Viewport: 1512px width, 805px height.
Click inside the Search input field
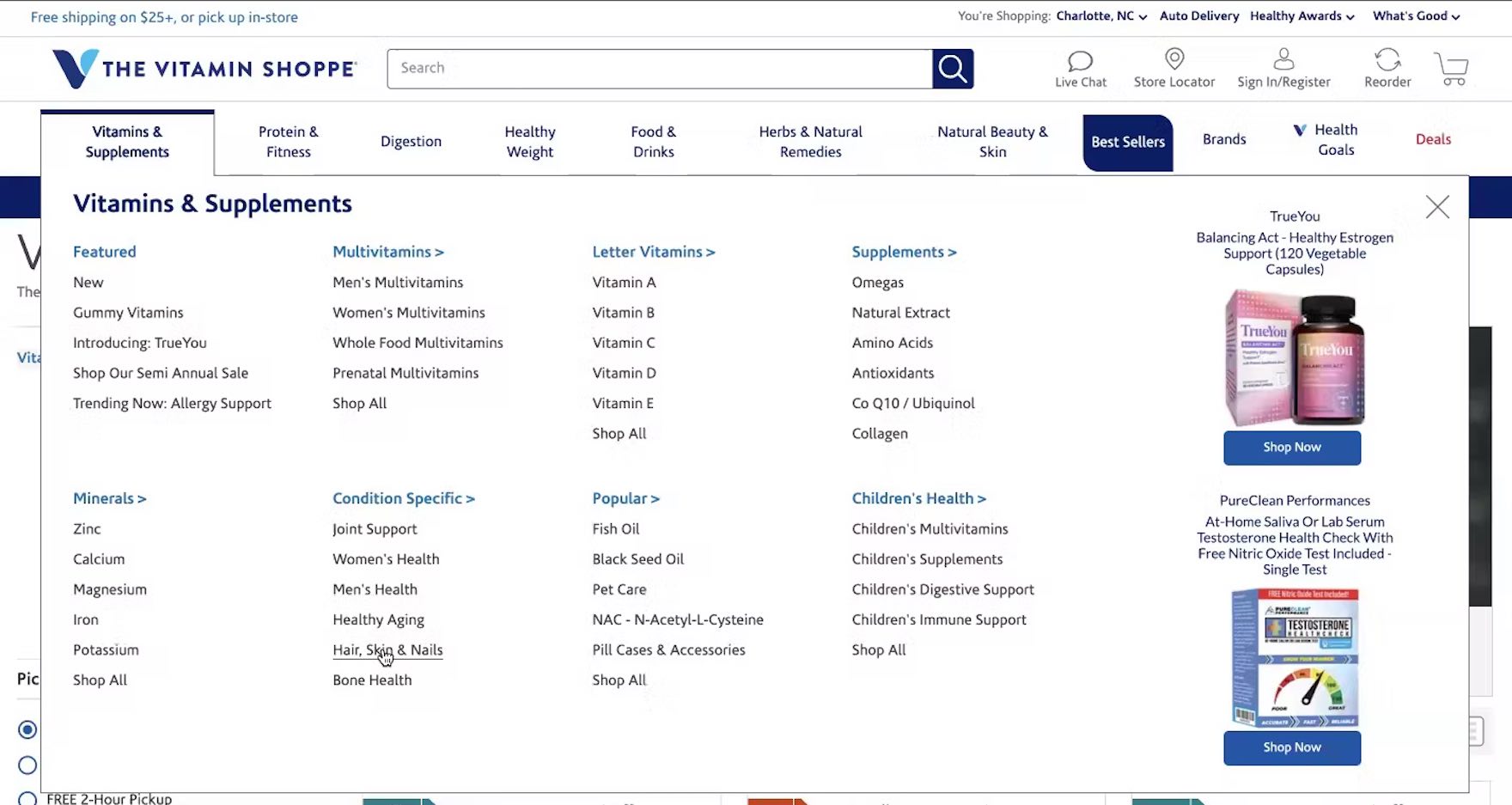point(659,69)
